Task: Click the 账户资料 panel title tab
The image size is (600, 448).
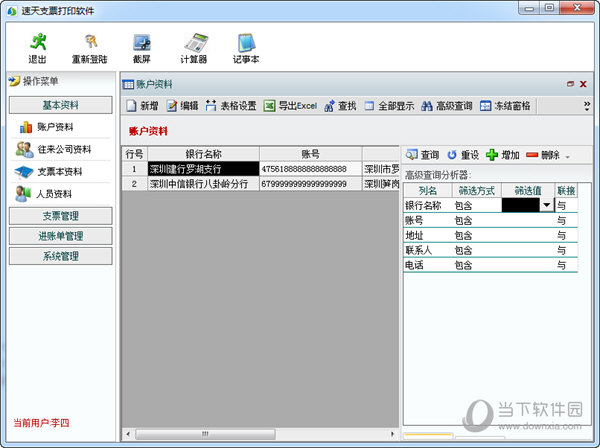Action: pos(147,84)
